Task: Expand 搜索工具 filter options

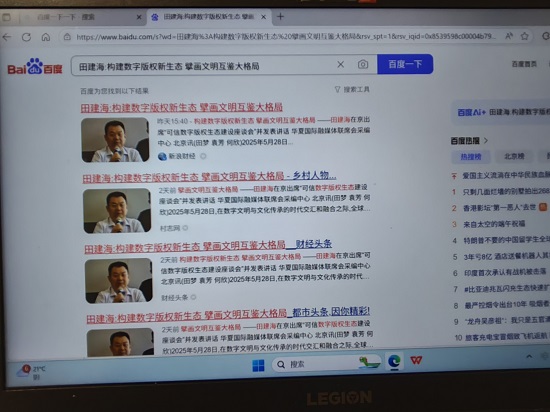Action: [x=352, y=90]
